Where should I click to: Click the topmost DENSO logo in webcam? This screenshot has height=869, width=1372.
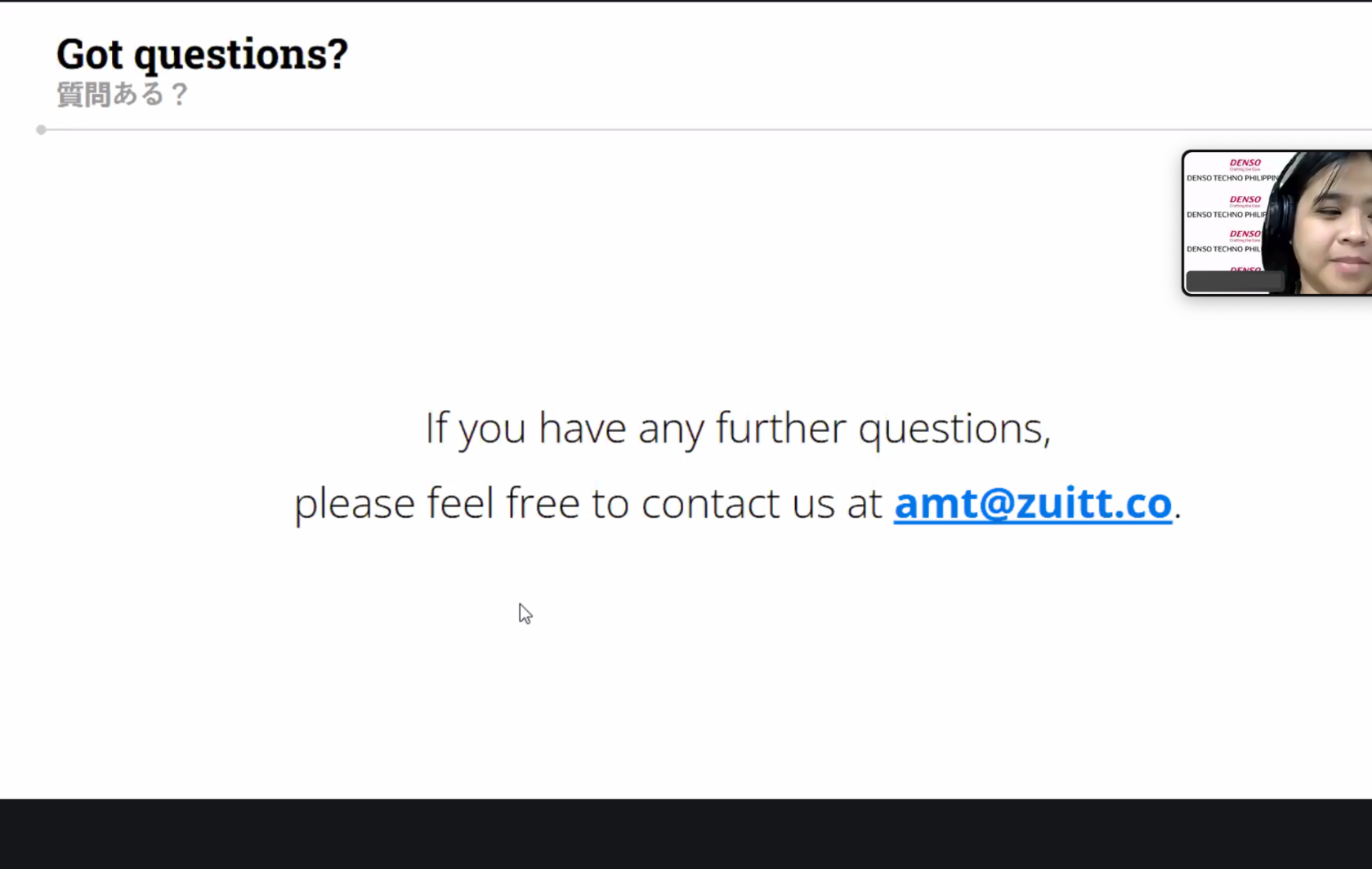(1245, 163)
